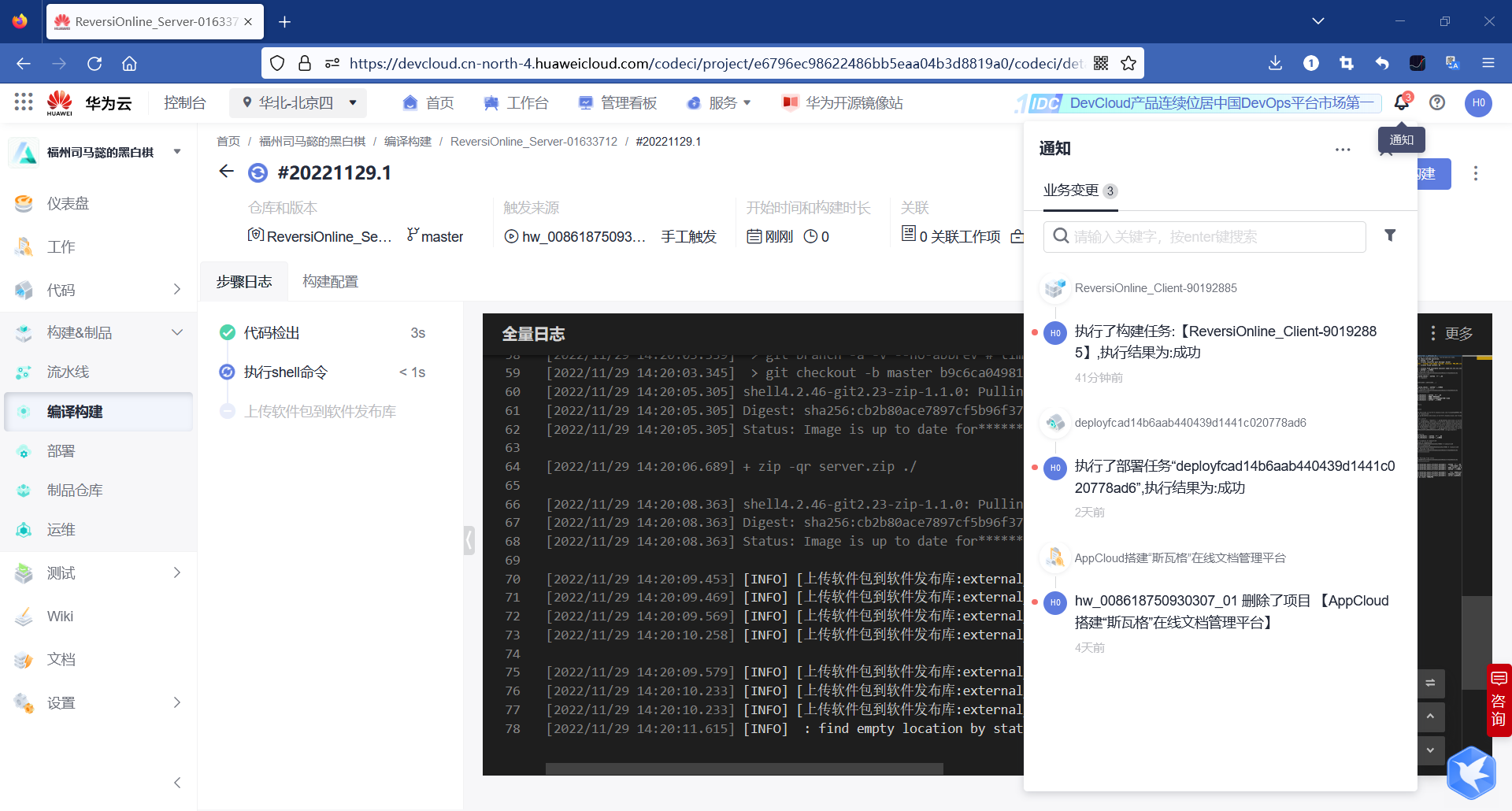Select 流水线 in the sidebar
1512x811 pixels.
pos(98,372)
